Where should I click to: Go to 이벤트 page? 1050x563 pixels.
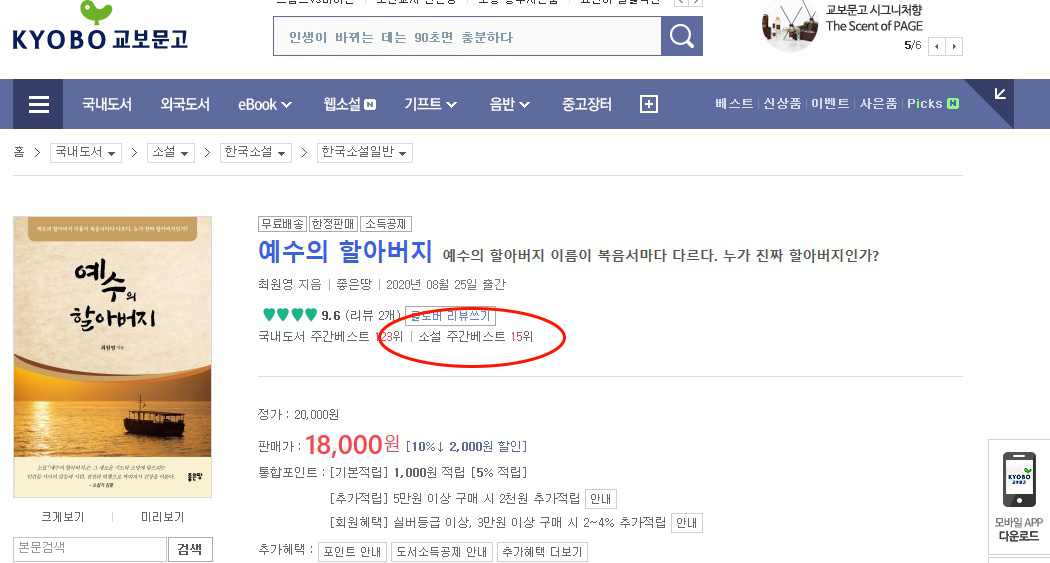(830, 104)
